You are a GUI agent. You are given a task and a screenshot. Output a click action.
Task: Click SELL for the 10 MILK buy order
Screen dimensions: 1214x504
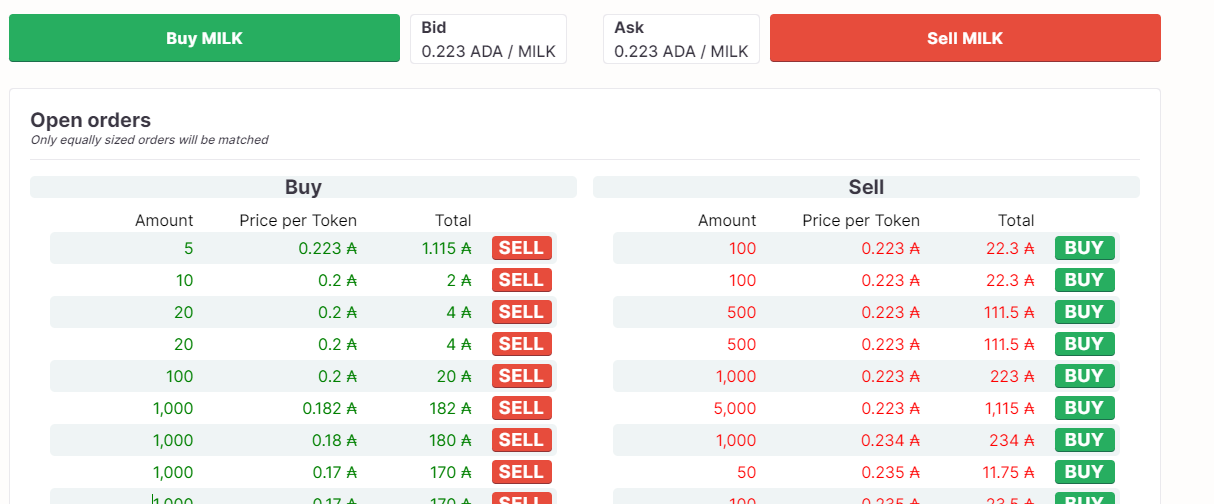521,280
